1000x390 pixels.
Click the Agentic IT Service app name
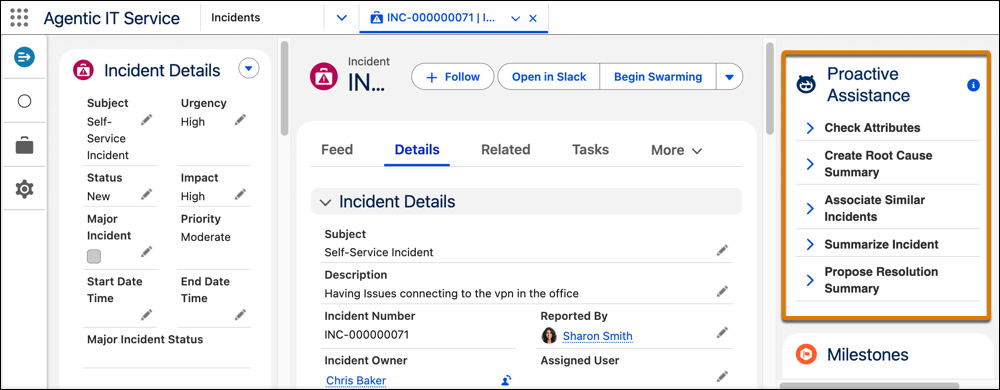pyautogui.click(x=112, y=18)
